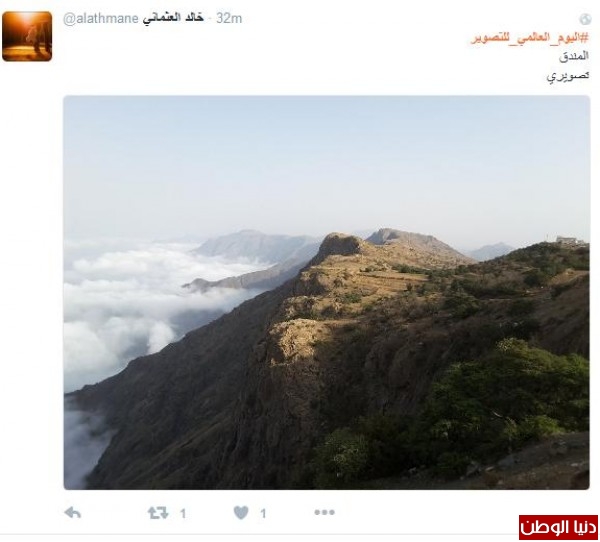View the mountain photo in full size

pos(326,292)
